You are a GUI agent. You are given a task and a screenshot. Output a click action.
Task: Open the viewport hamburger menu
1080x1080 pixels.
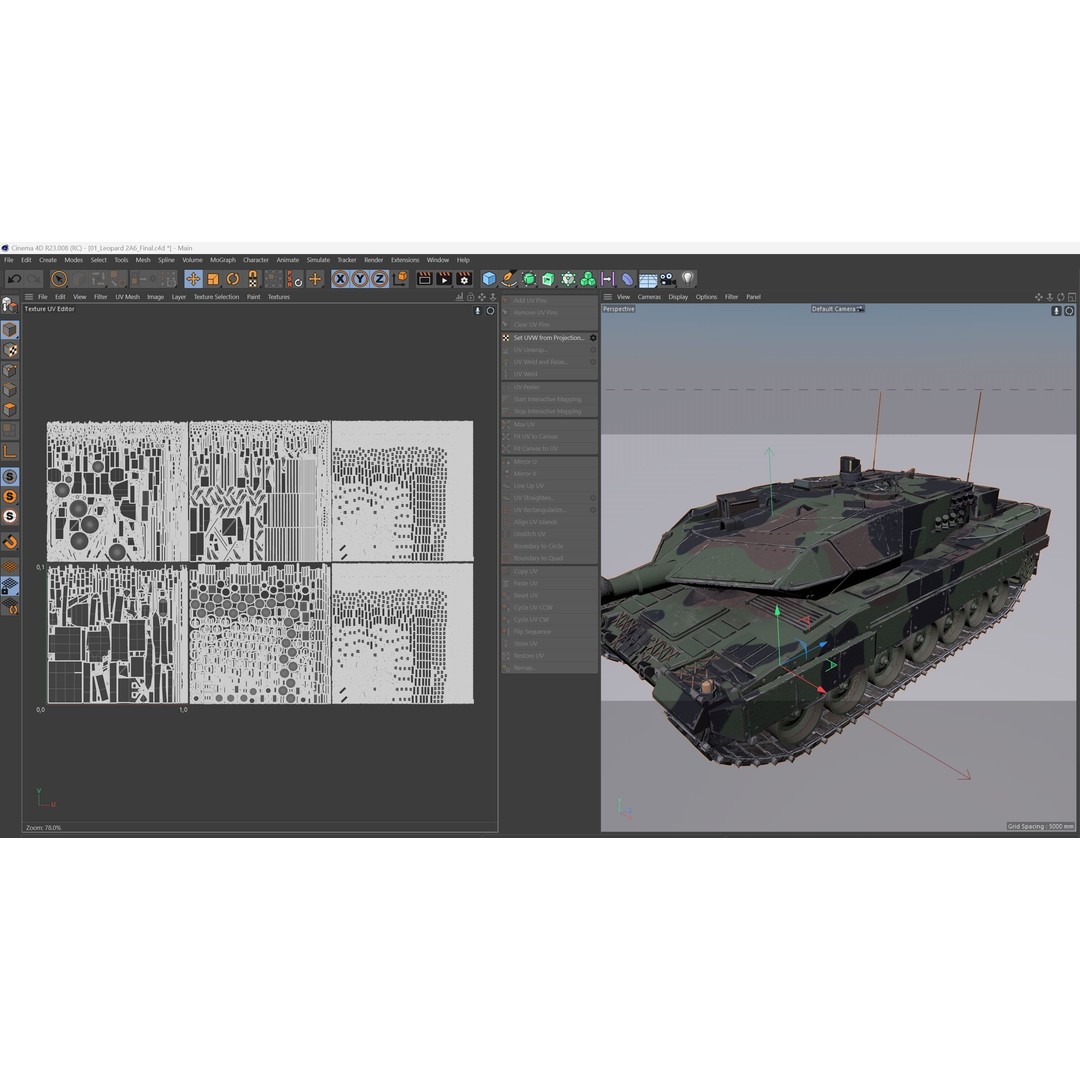[607, 296]
